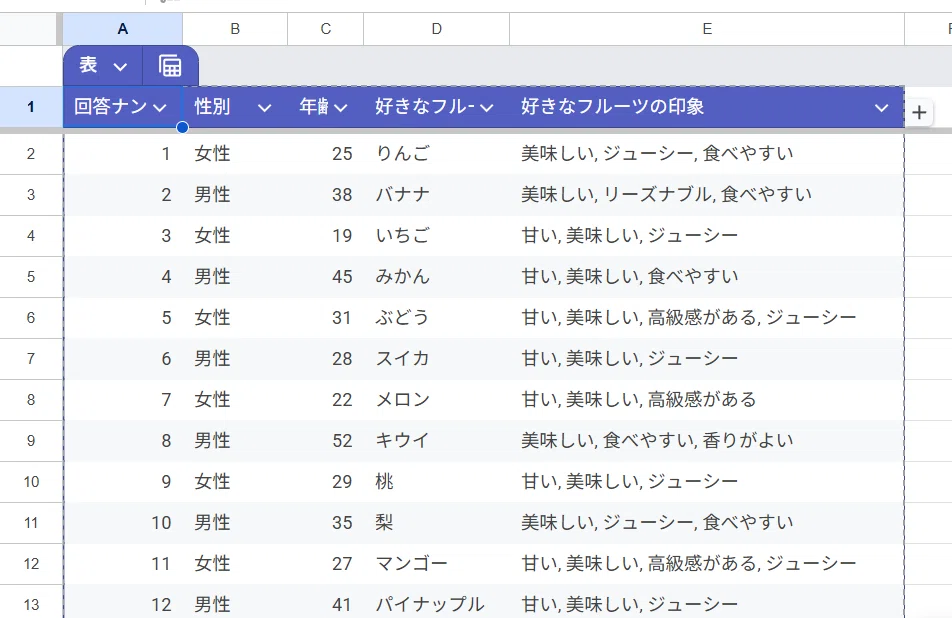Click the cell containing バナナ
The height and width of the screenshot is (618, 952).
click(x=437, y=195)
